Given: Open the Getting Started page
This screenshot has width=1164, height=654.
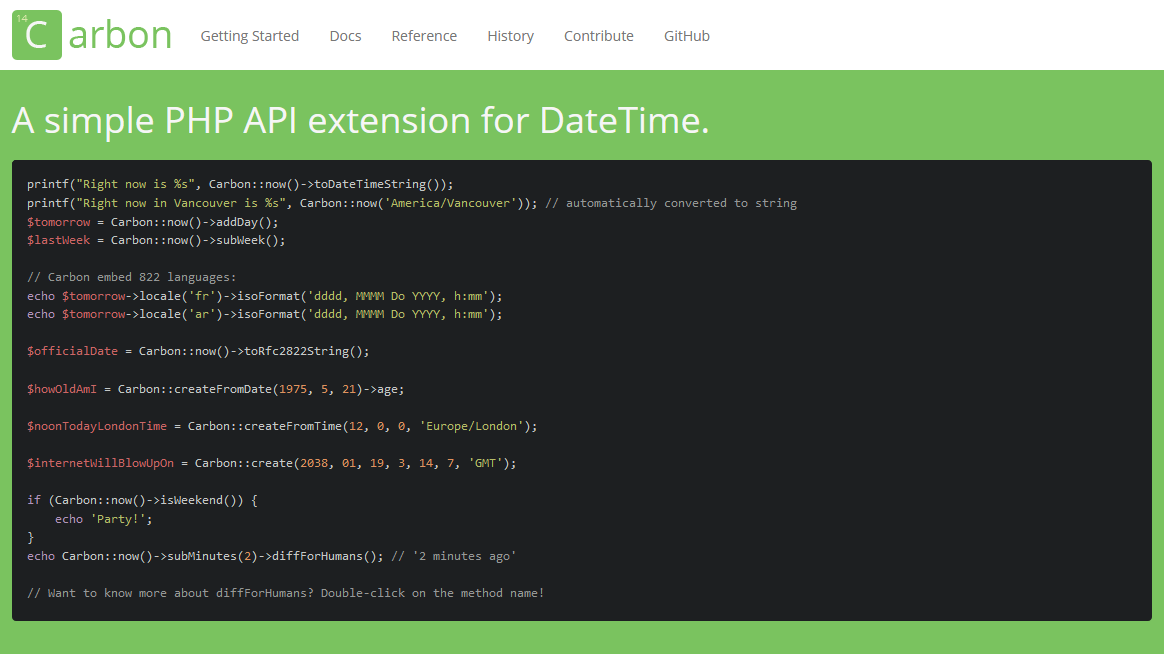Looking at the screenshot, I should 249,36.
